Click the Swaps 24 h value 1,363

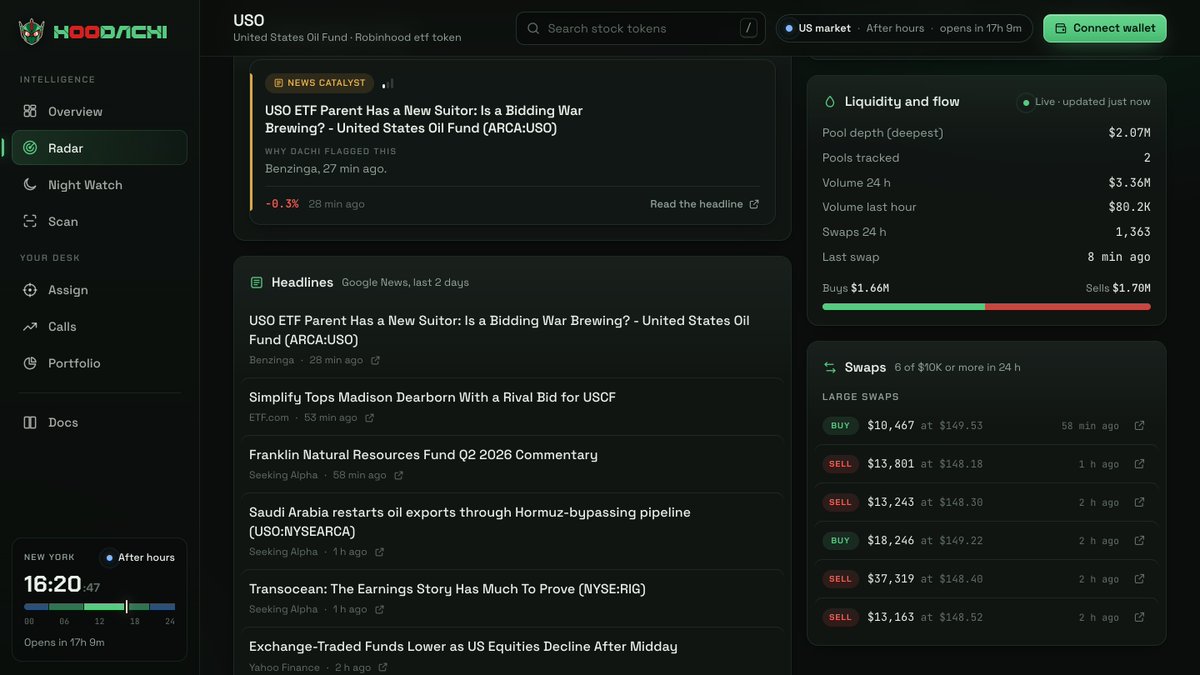tap(1133, 232)
